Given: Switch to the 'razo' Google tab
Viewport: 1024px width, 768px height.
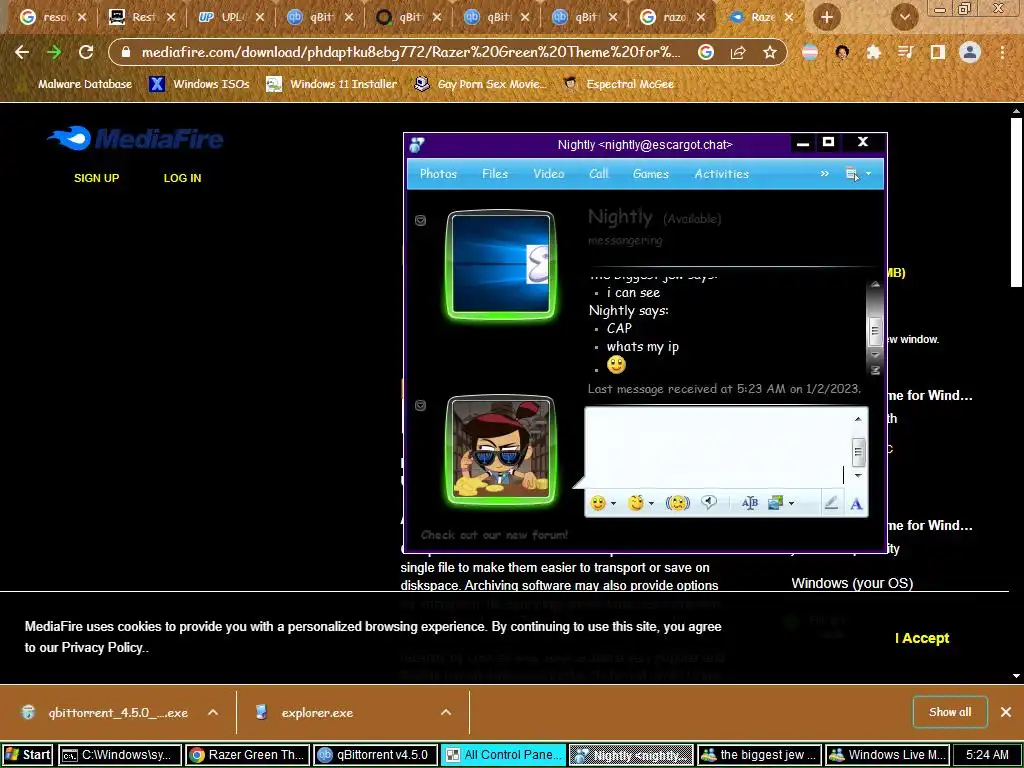Looking at the screenshot, I should [x=675, y=17].
